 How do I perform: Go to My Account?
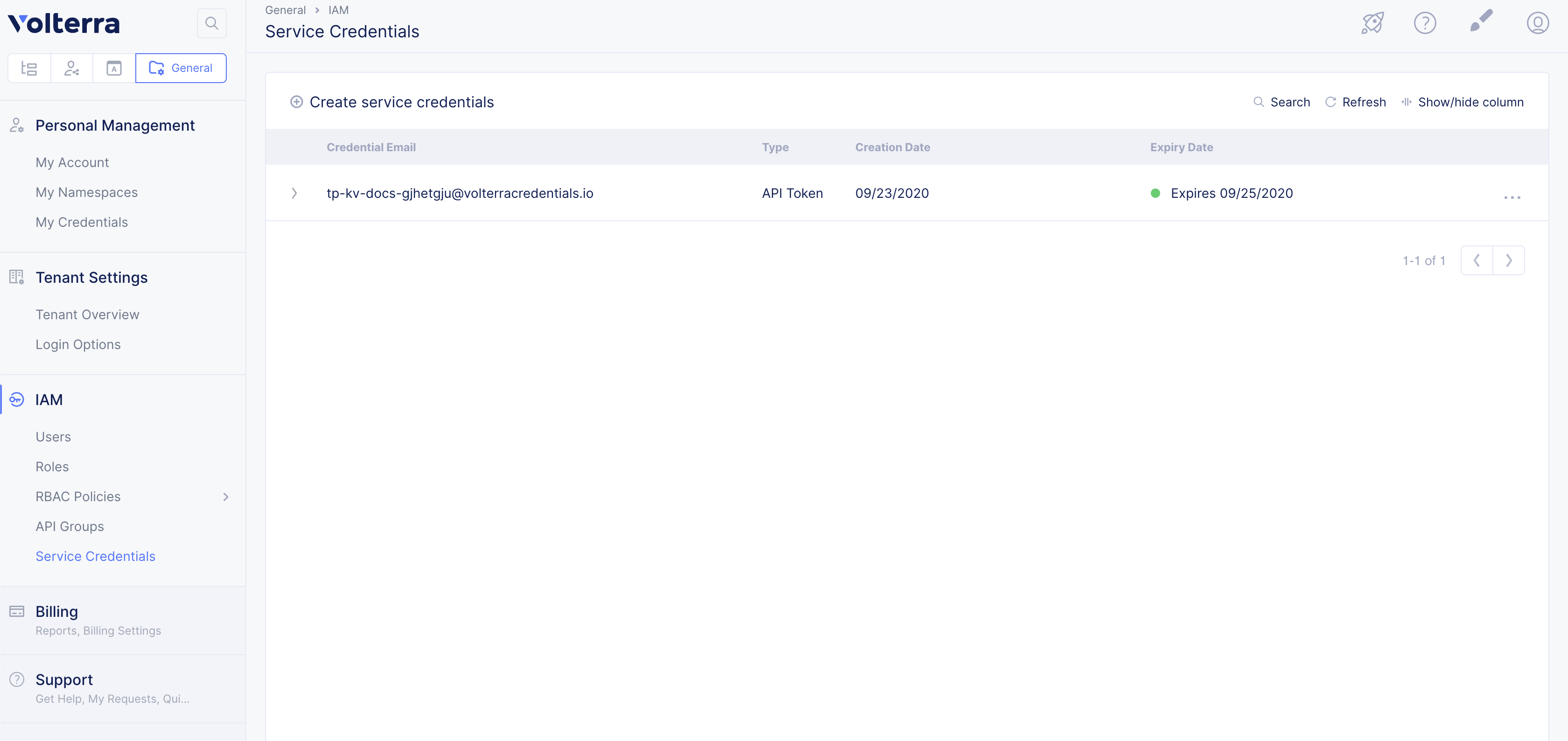[72, 162]
